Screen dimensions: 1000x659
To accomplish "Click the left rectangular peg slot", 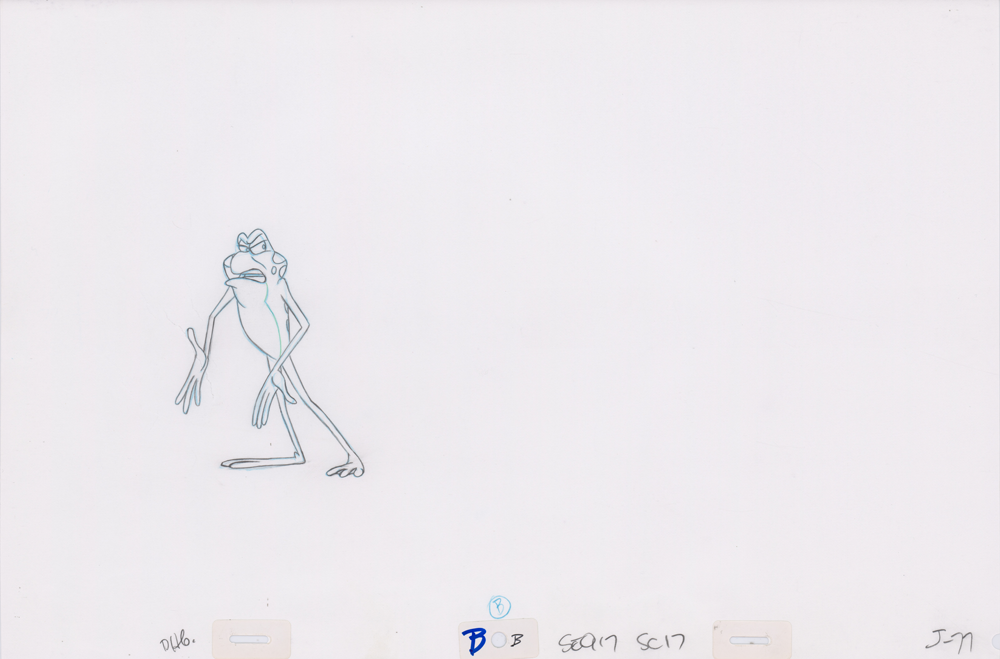I will click(x=250, y=639).
